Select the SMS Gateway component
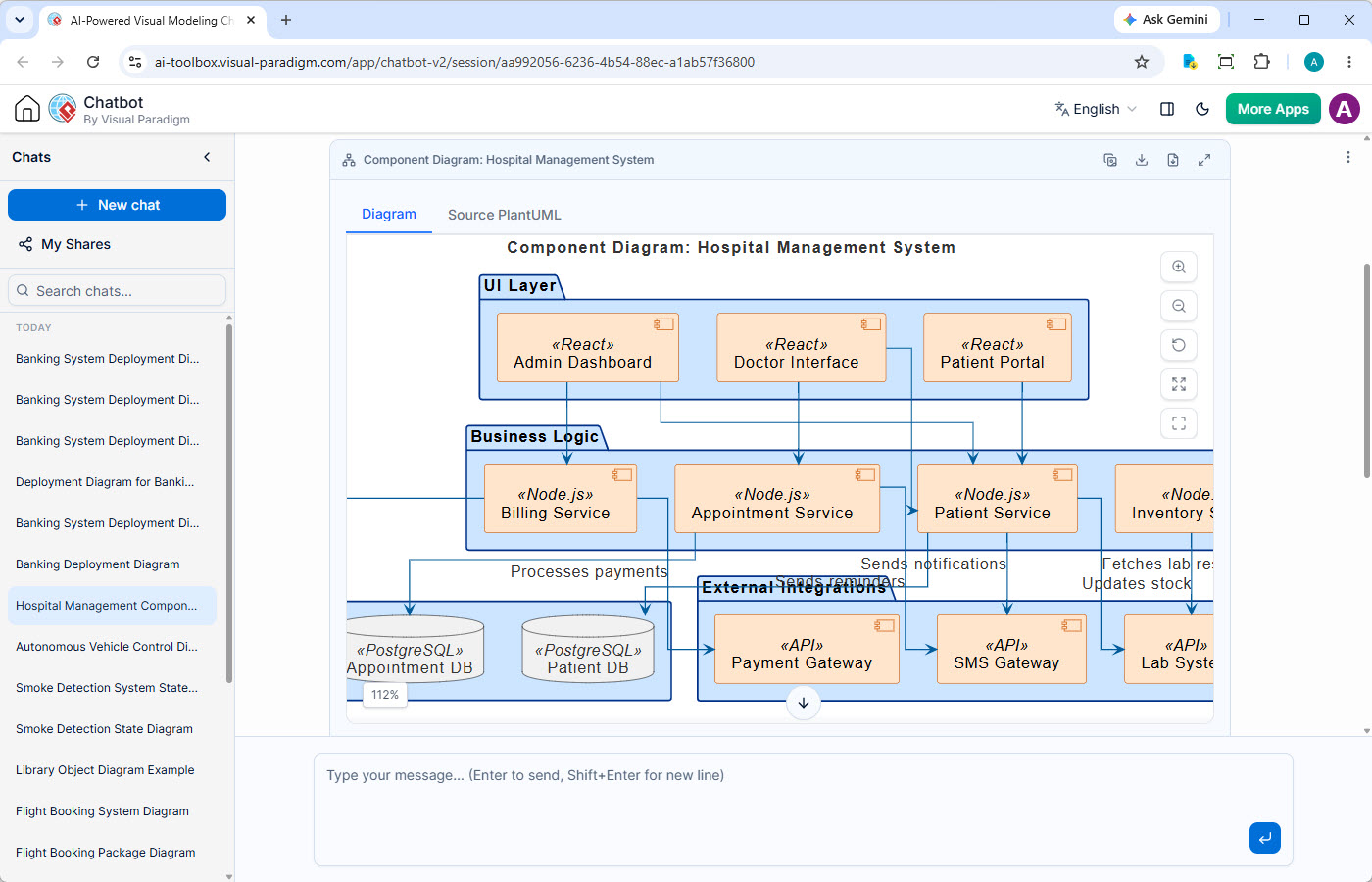Image resolution: width=1372 pixels, height=882 pixels. [x=1011, y=649]
